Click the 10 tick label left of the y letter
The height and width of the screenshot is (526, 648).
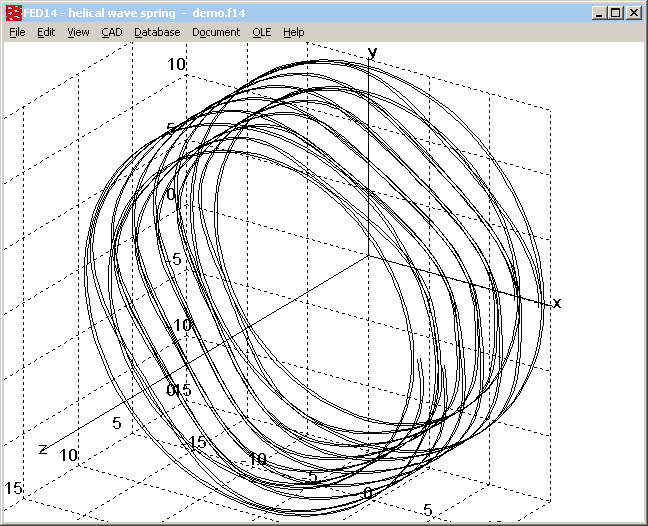point(176,64)
